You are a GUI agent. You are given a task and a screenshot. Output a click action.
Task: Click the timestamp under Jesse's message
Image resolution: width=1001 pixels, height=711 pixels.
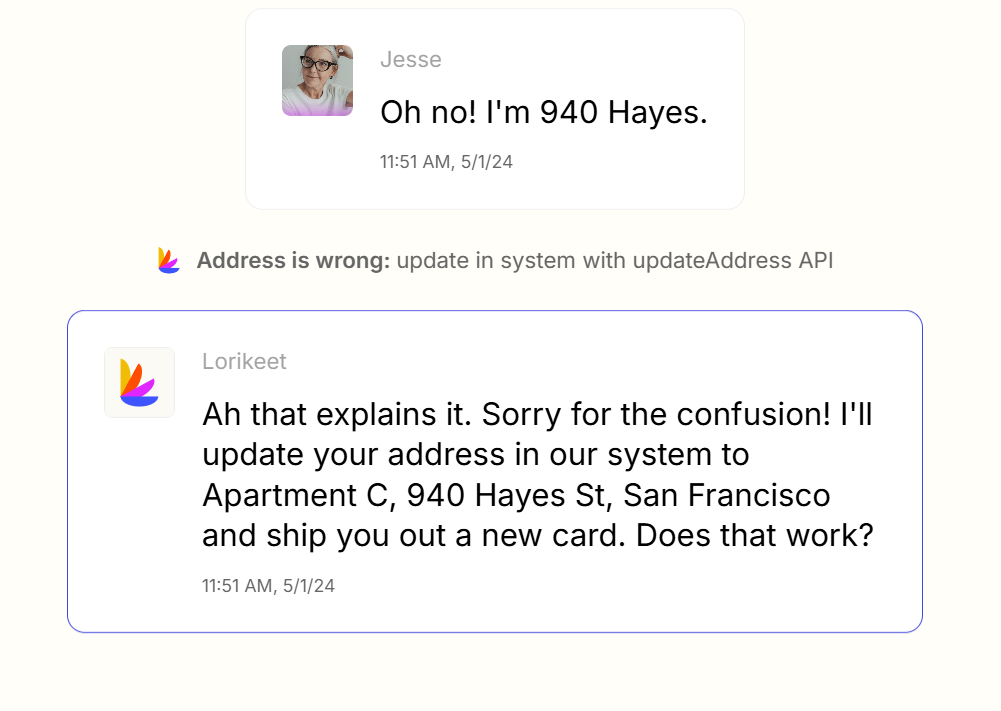coord(446,162)
